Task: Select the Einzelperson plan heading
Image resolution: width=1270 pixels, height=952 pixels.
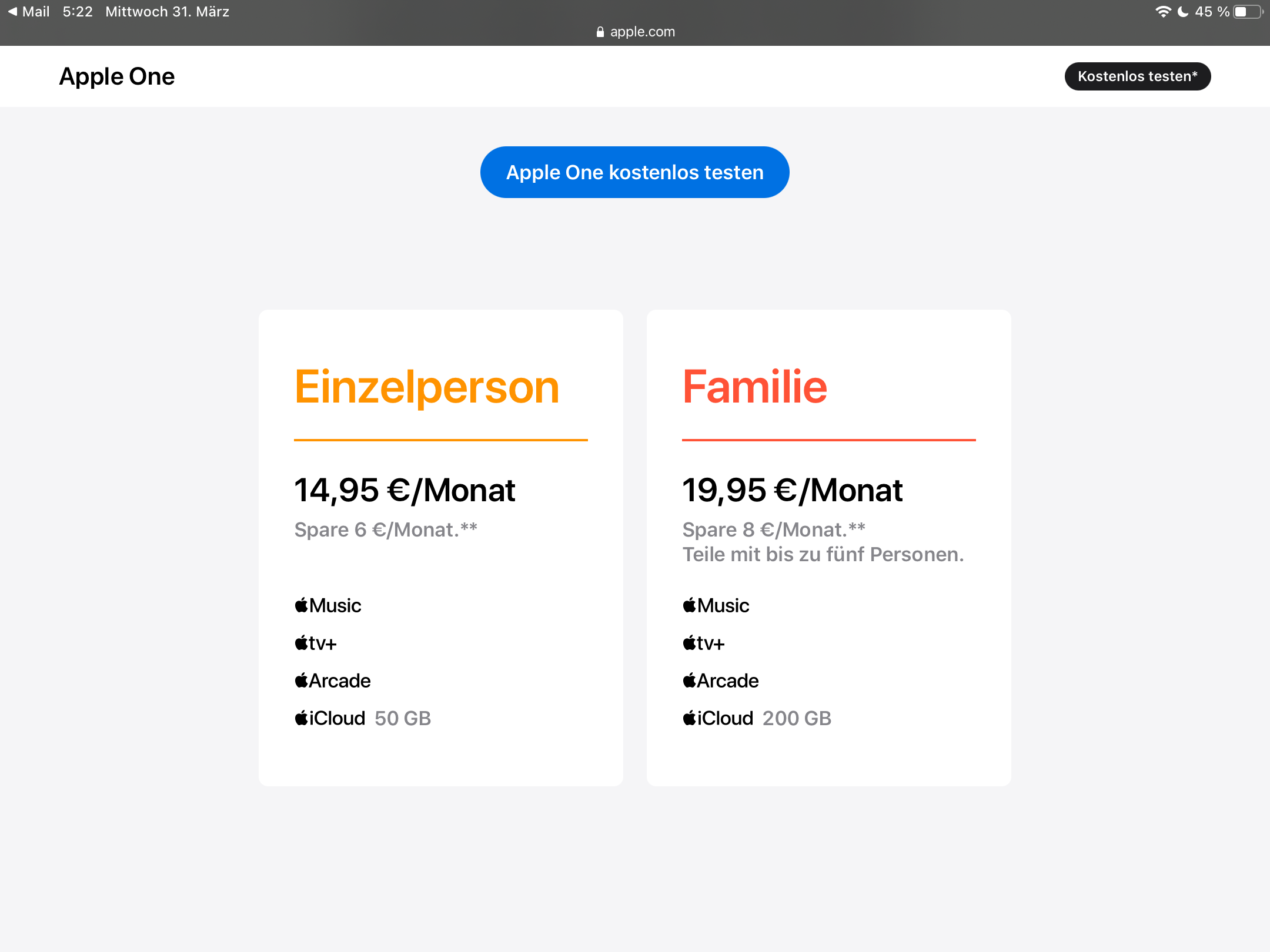Action: 427,387
